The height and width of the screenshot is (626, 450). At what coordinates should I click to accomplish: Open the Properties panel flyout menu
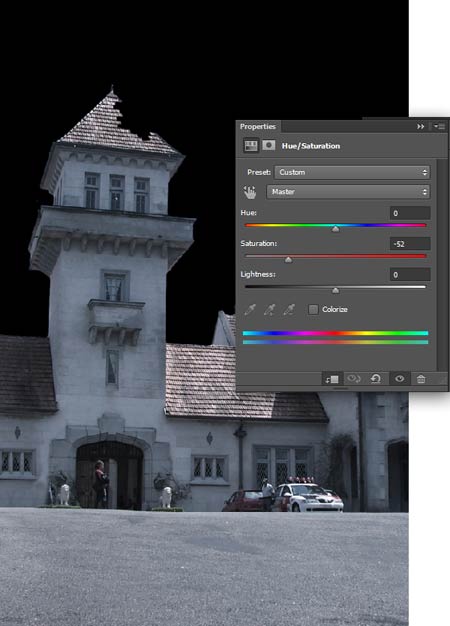click(440, 127)
